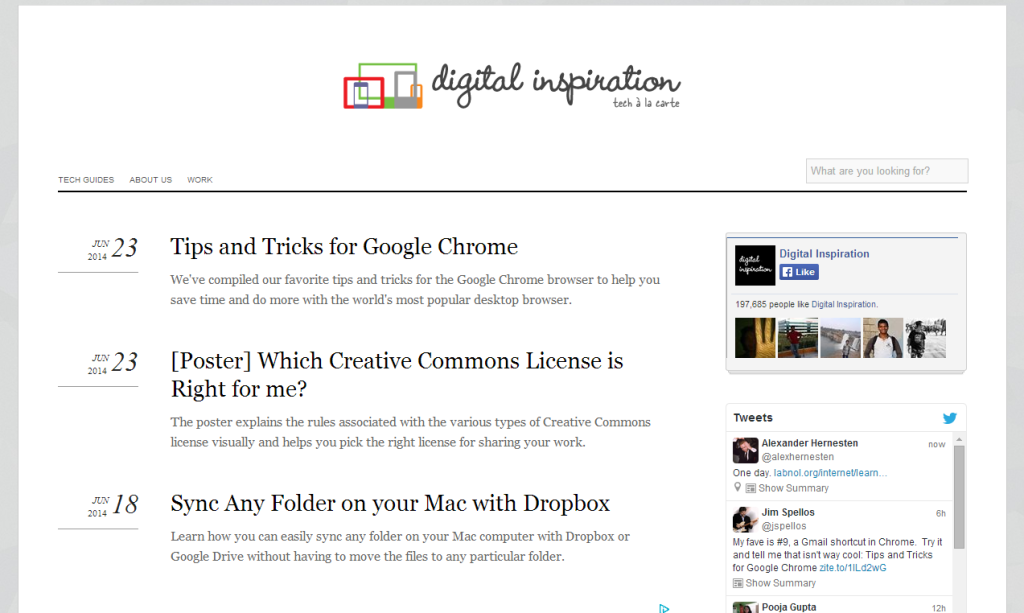Click the Digital Inspiration Facebook title link

click(x=824, y=253)
